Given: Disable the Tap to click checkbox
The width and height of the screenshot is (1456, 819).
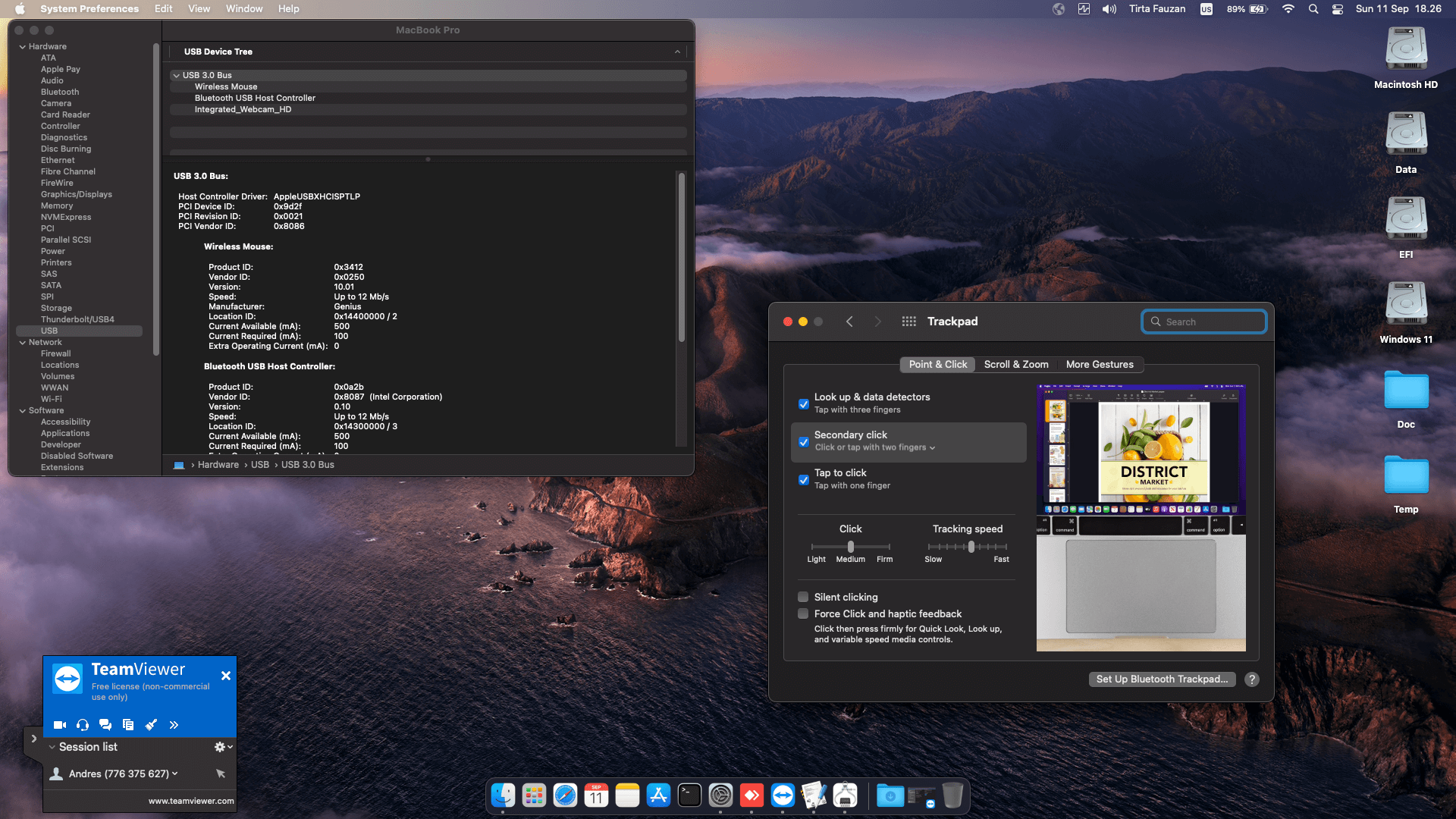Looking at the screenshot, I should point(804,480).
